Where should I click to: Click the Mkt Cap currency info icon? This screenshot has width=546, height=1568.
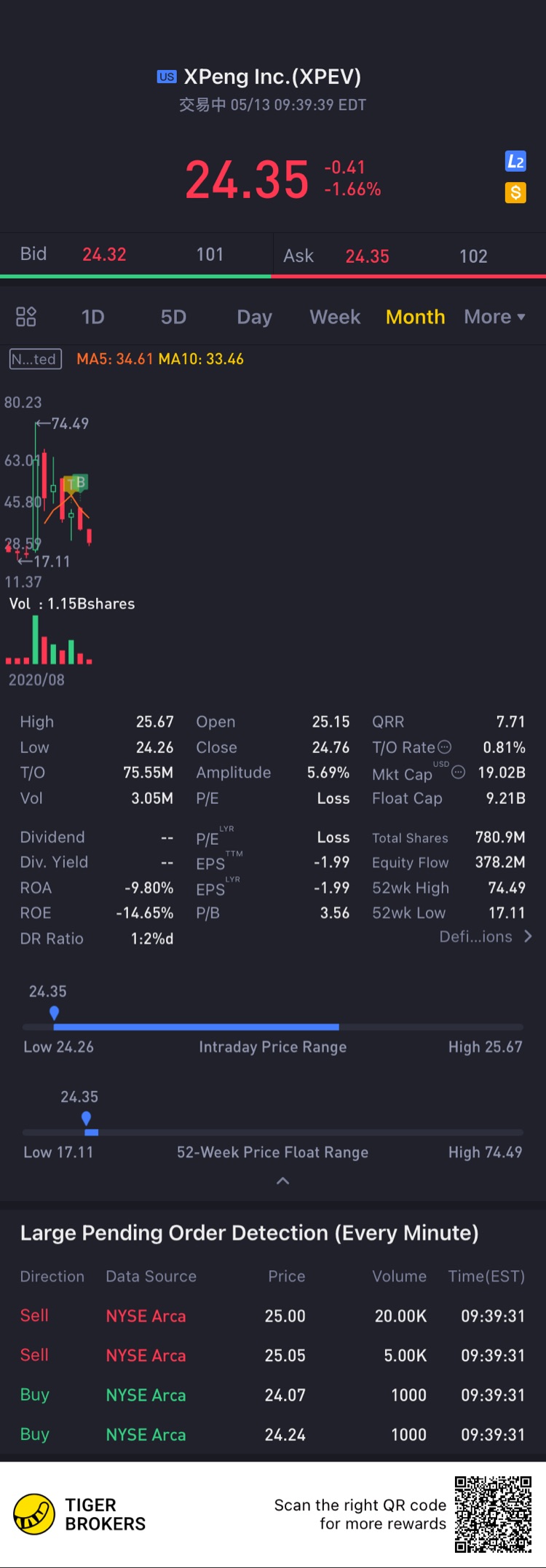(x=458, y=773)
